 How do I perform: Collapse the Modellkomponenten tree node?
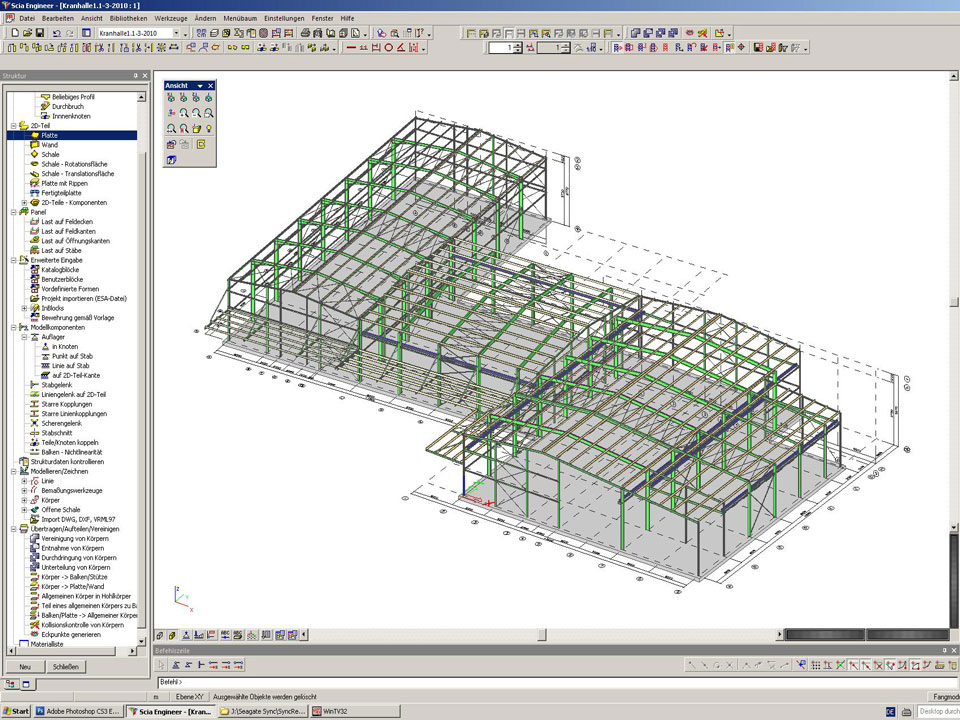(x=13, y=327)
